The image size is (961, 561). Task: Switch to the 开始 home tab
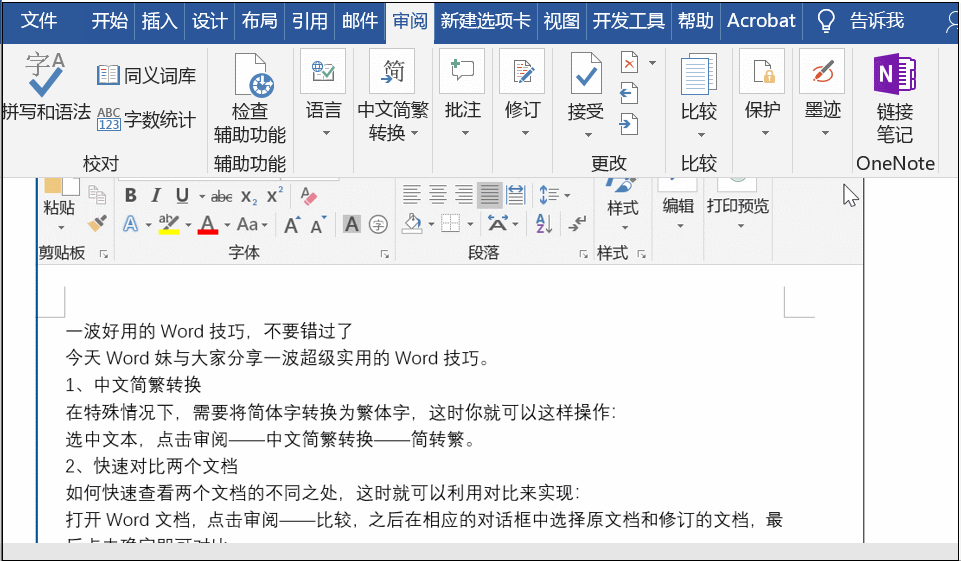(x=110, y=21)
